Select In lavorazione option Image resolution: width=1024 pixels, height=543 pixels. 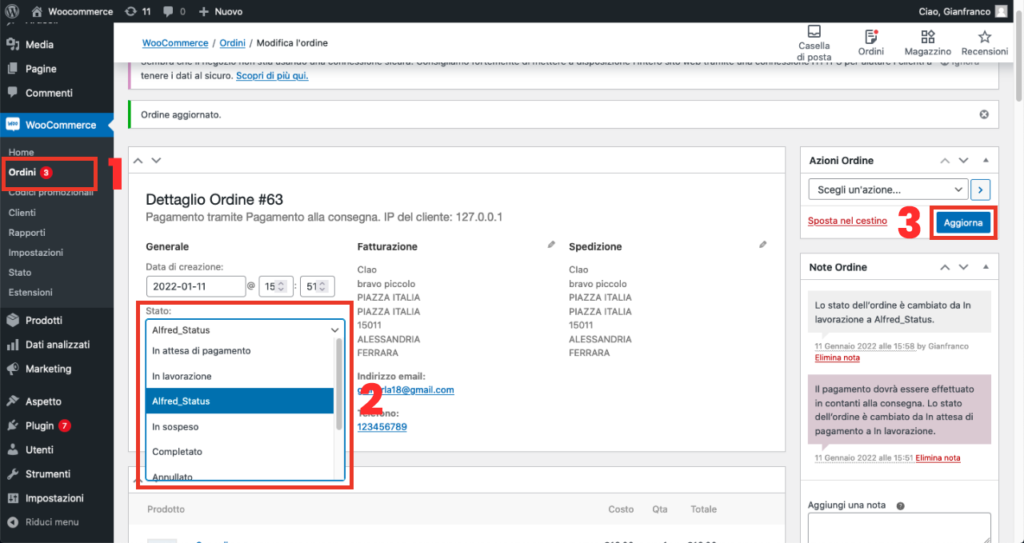240,376
